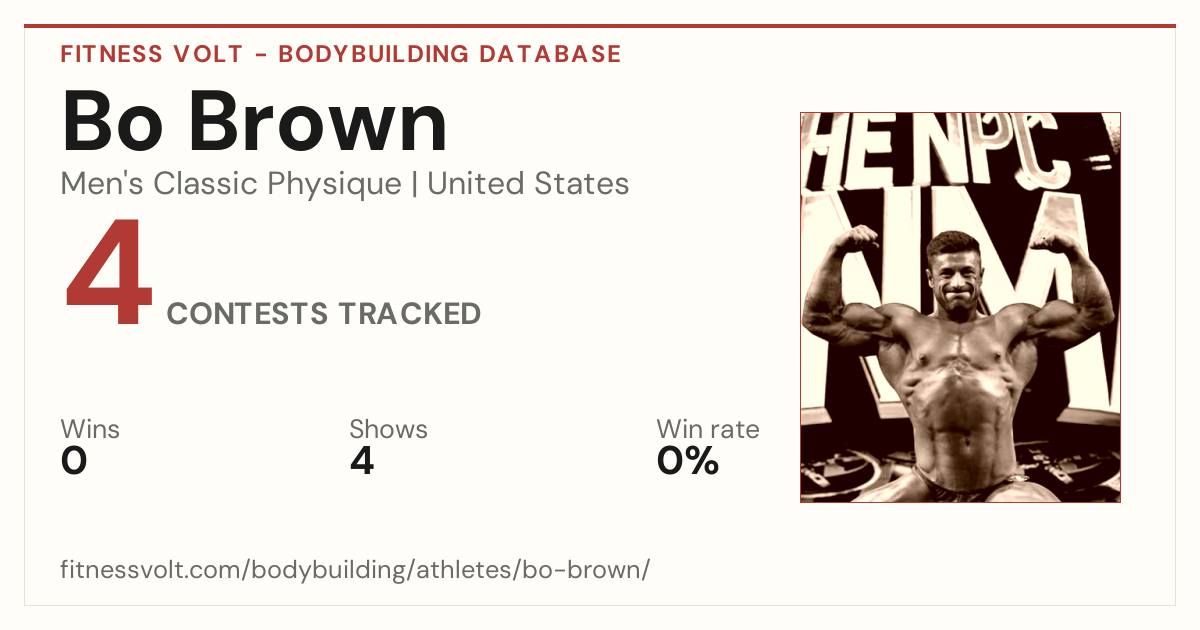1200x630 pixels.
Task: Click the Win rate label
Action: (708, 430)
